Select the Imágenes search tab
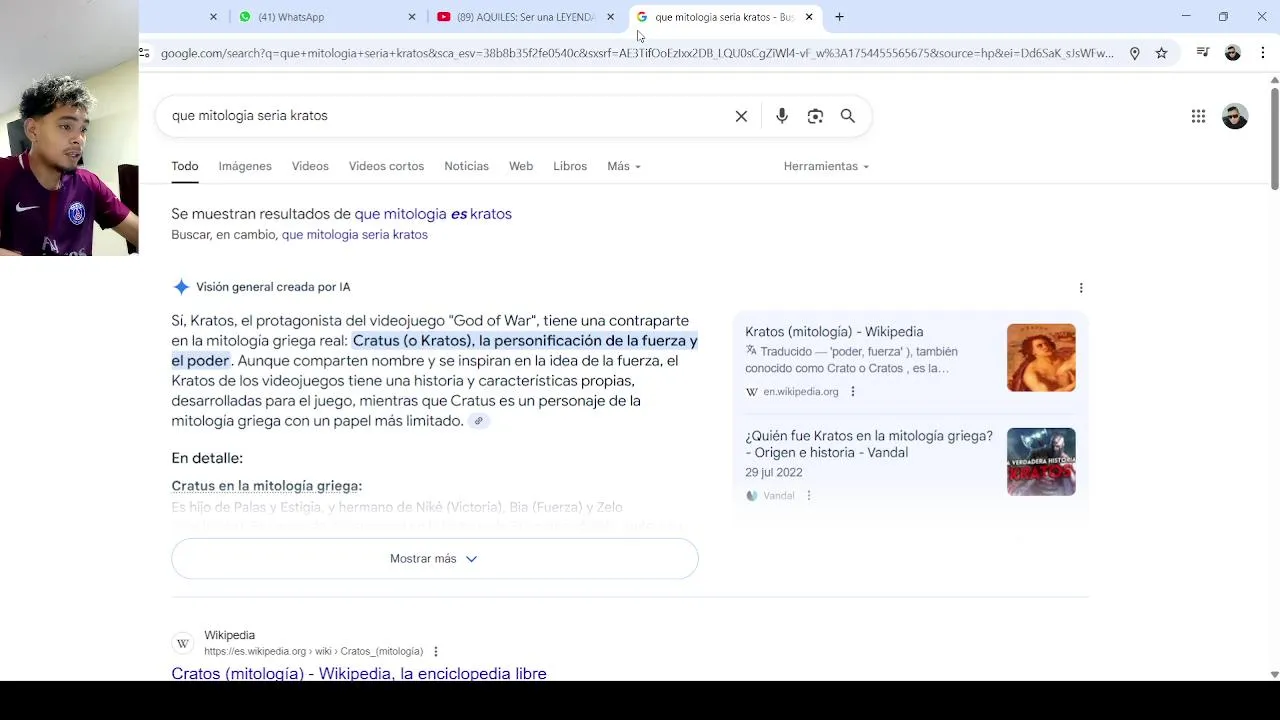 pos(245,166)
